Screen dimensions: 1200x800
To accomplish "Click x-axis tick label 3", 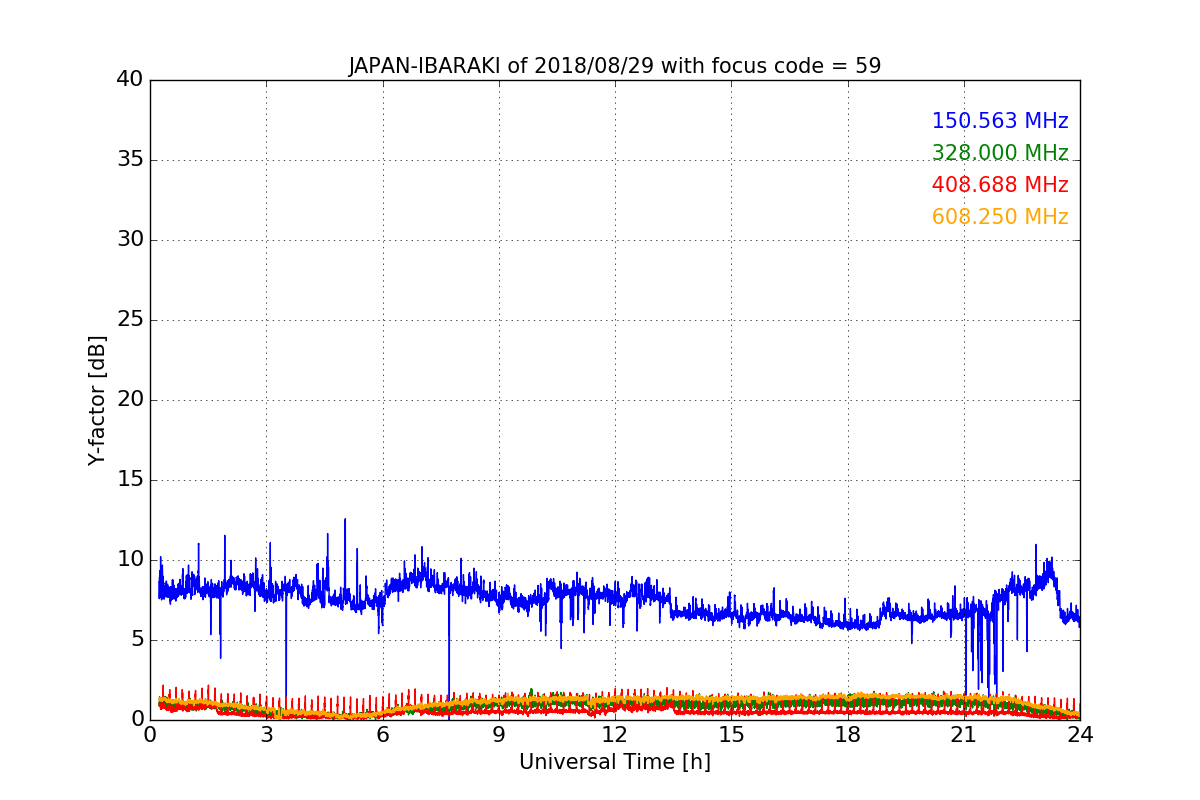I will pos(266,734).
